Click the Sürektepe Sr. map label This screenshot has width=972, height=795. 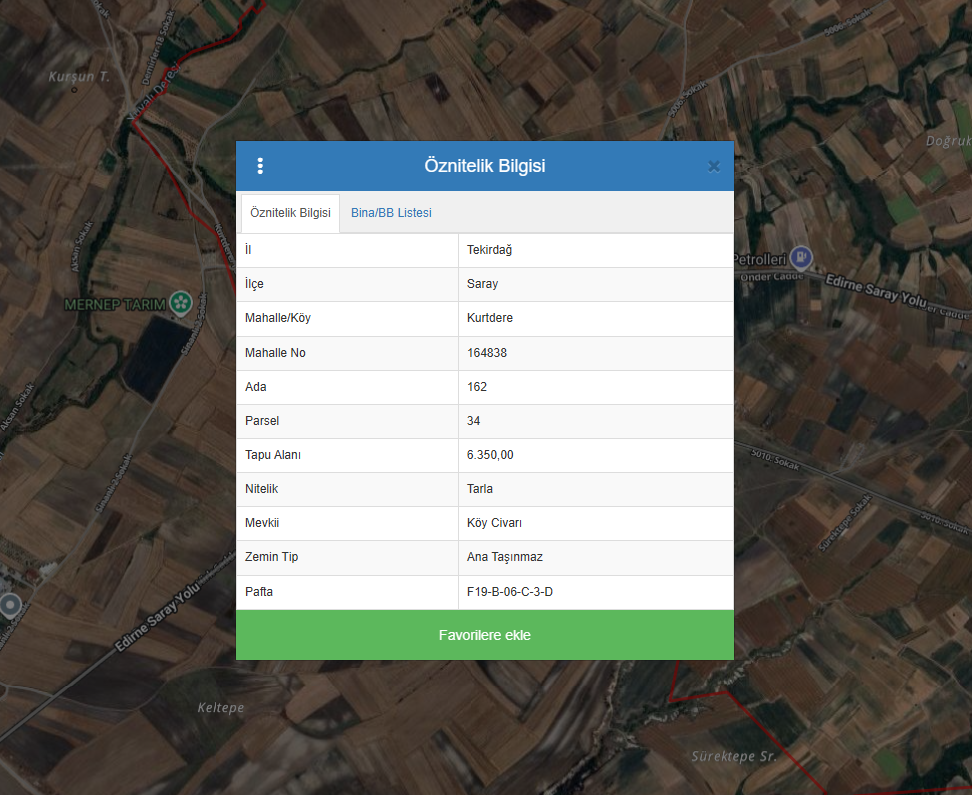pyautogui.click(x=734, y=757)
